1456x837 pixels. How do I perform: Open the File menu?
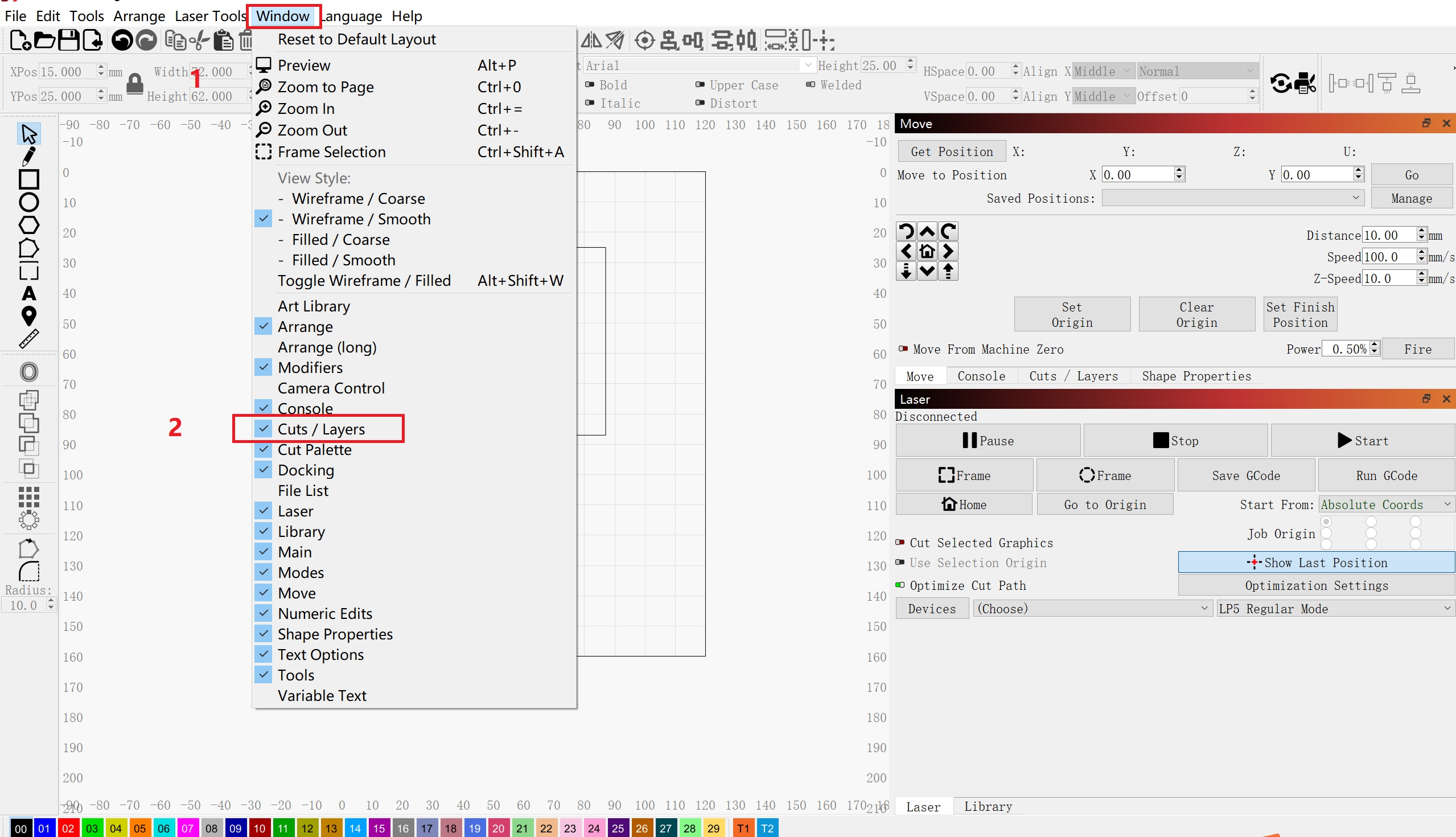15,15
